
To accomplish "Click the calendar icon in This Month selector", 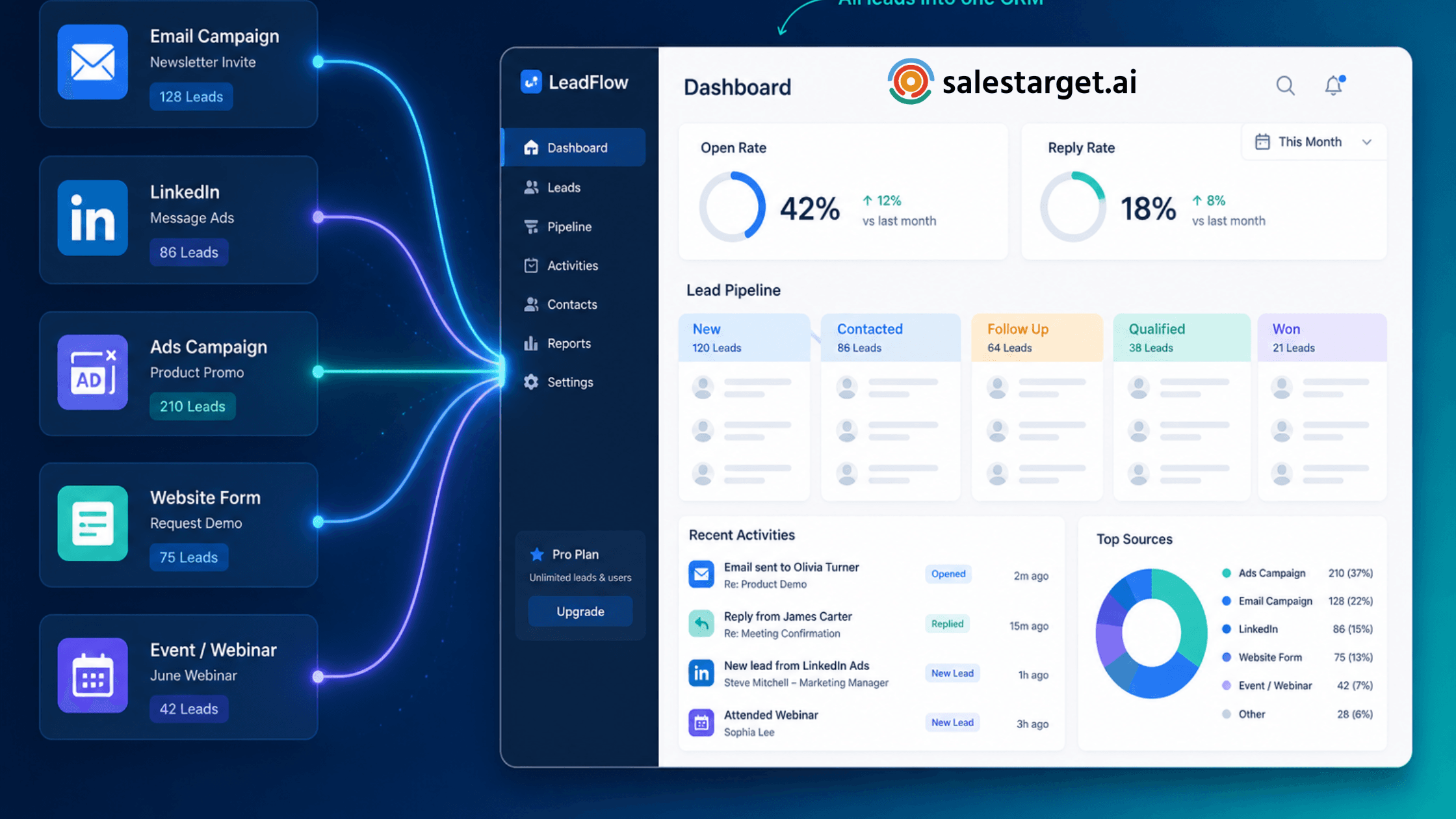I will (x=1262, y=142).
